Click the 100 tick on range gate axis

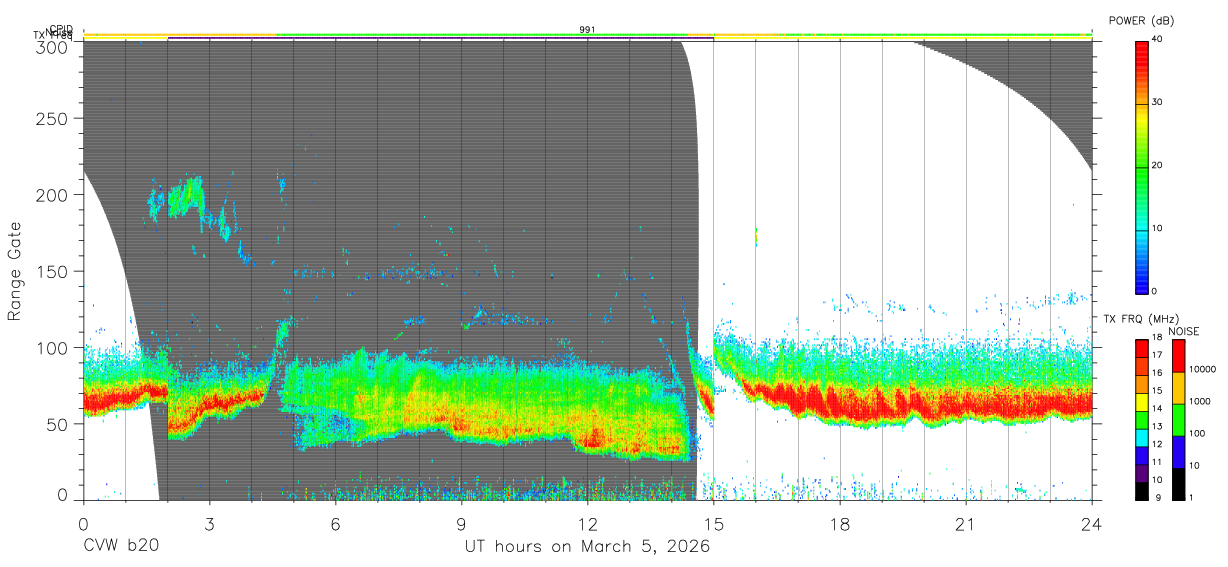53,347
